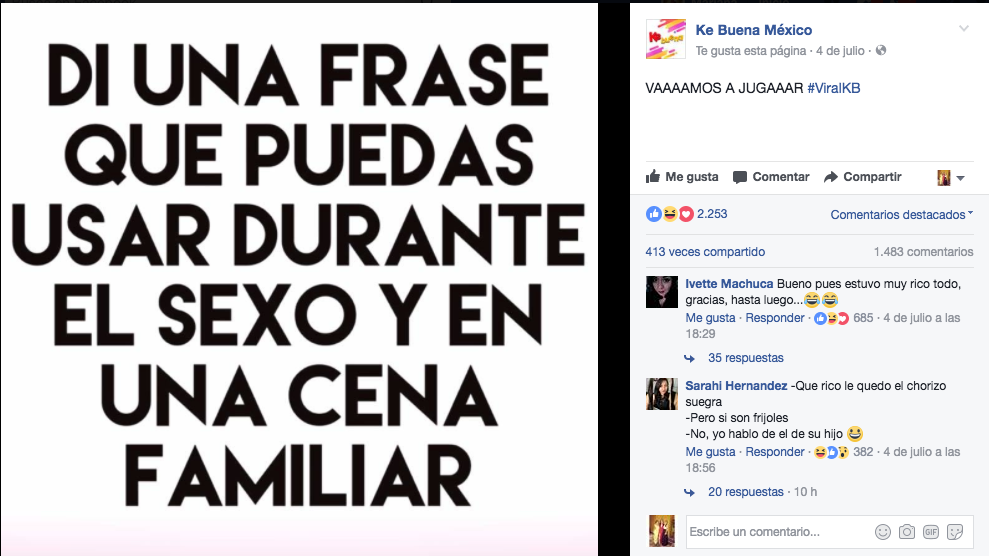This screenshot has width=989, height=556.
Task: Open the profile selector dropdown arrow
Action: click(961, 178)
